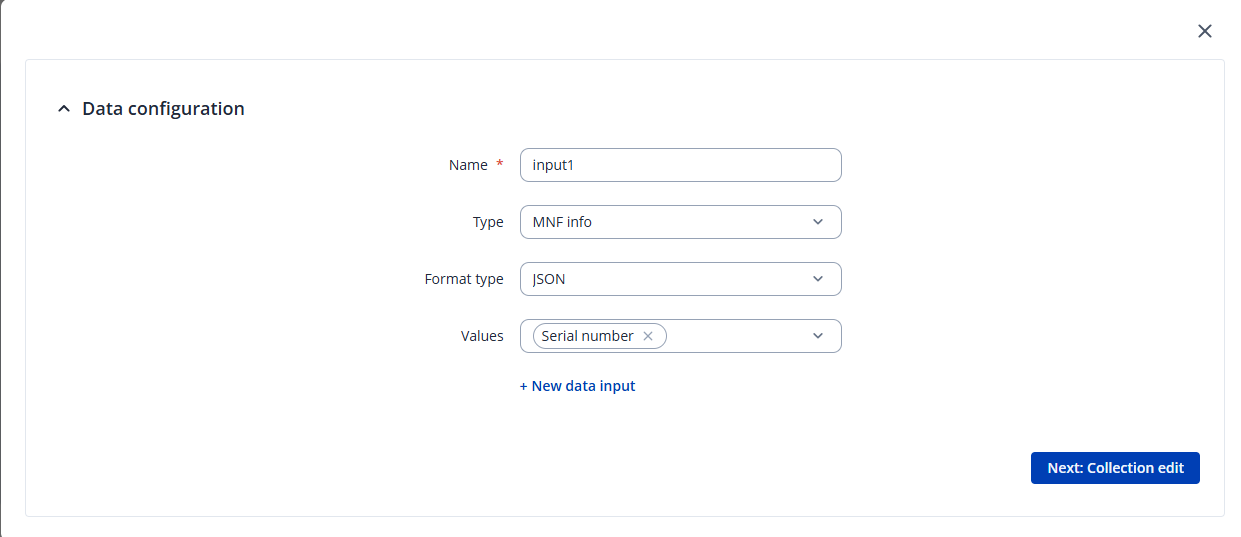This screenshot has width=1241, height=537.
Task: Expand Values list using its chevron arrow
Action: 818,336
